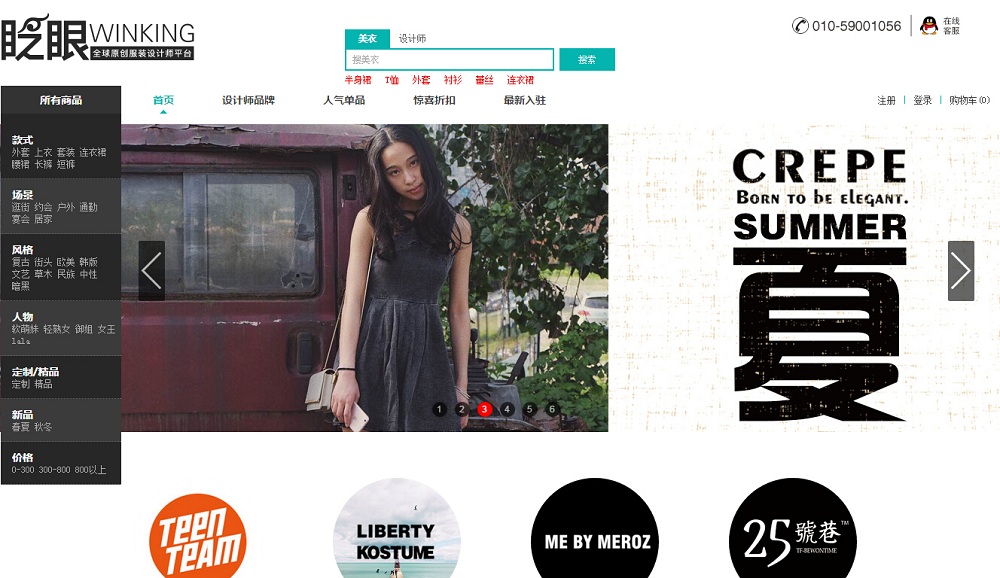This screenshot has height=578, width=1000.
Task: Open the Me By Meroz brand logo
Action: click(x=594, y=528)
